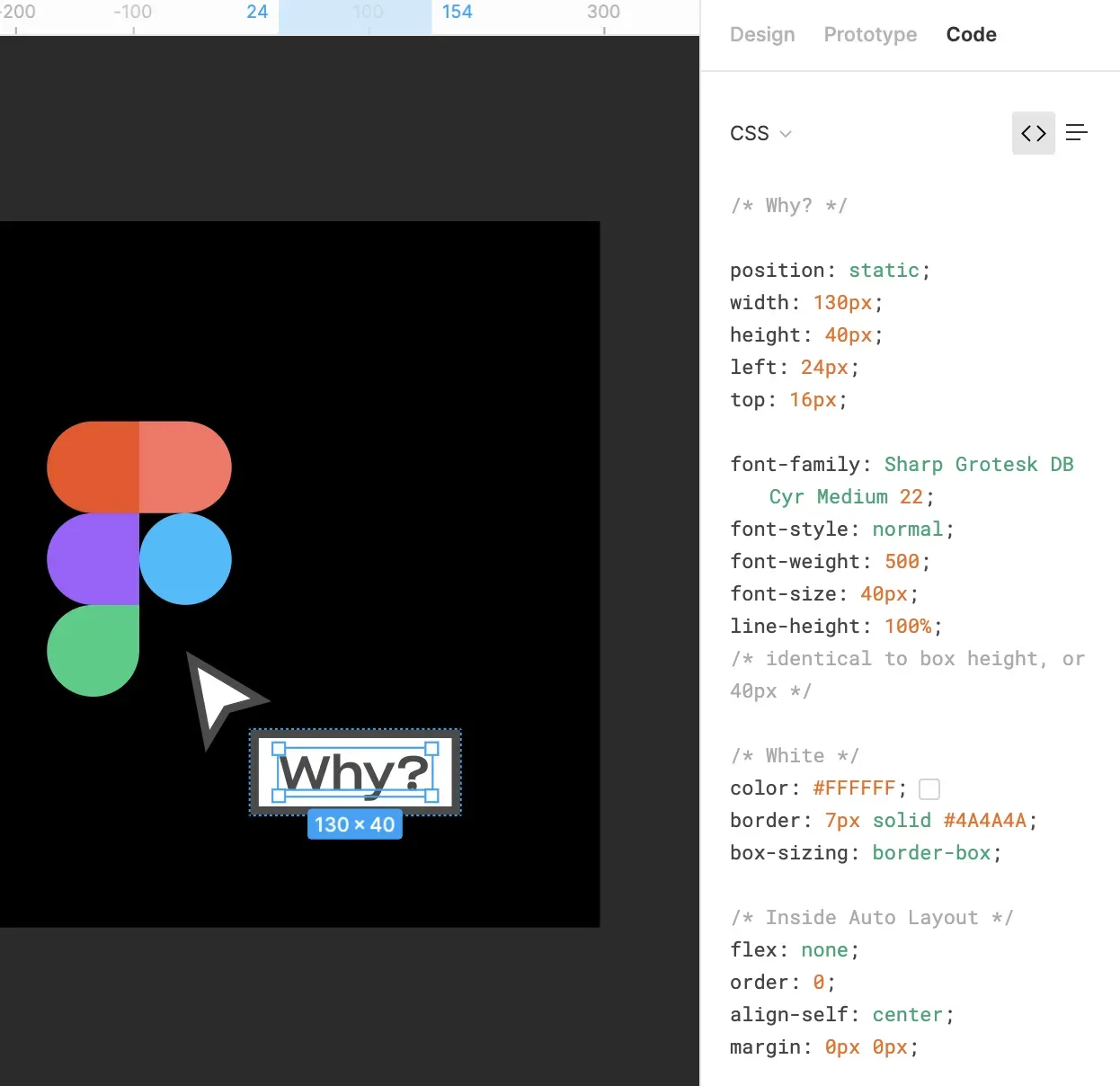The image size is (1120, 1086).
Task: Click the "/* Inside Auto Layout */" comment
Action: click(872, 917)
